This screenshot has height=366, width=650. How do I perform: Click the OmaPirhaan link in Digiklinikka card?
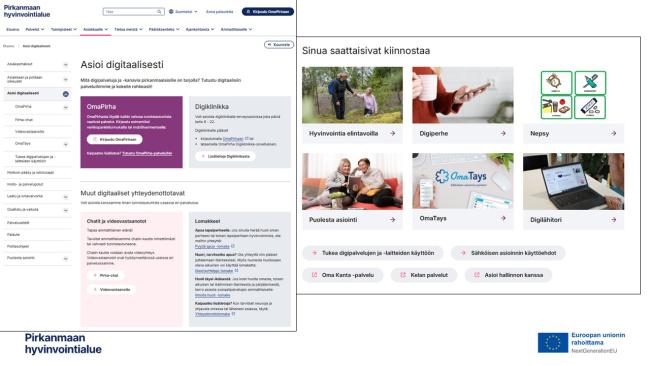coord(233,139)
